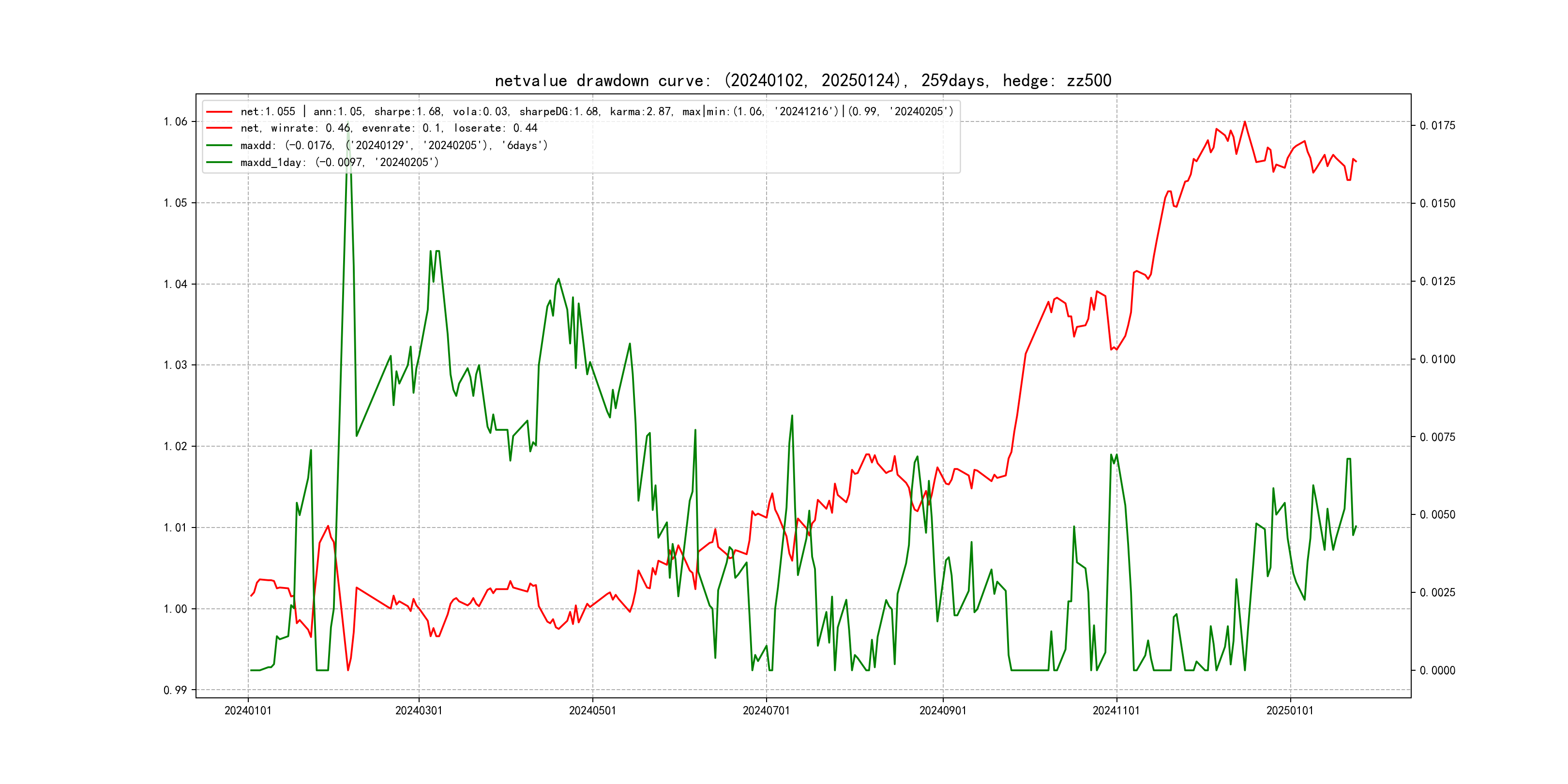Click the 20240101 x-axis tick label
This screenshot has width=1568, height=784.
(248, 711)
